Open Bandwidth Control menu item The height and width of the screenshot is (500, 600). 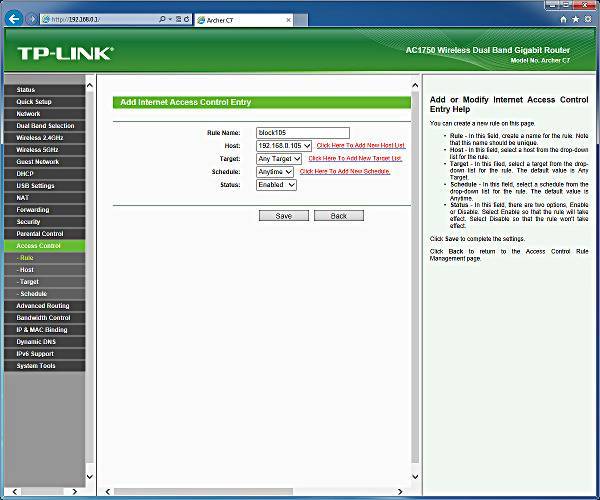pos(45,318)
